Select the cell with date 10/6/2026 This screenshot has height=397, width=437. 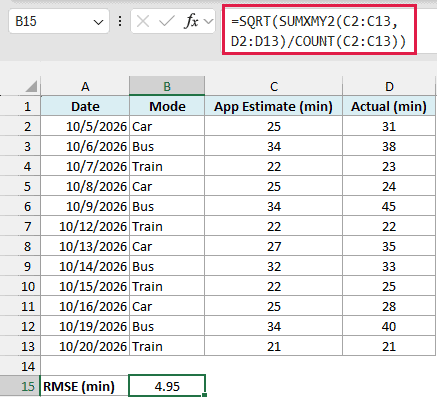tap(85, 146)
